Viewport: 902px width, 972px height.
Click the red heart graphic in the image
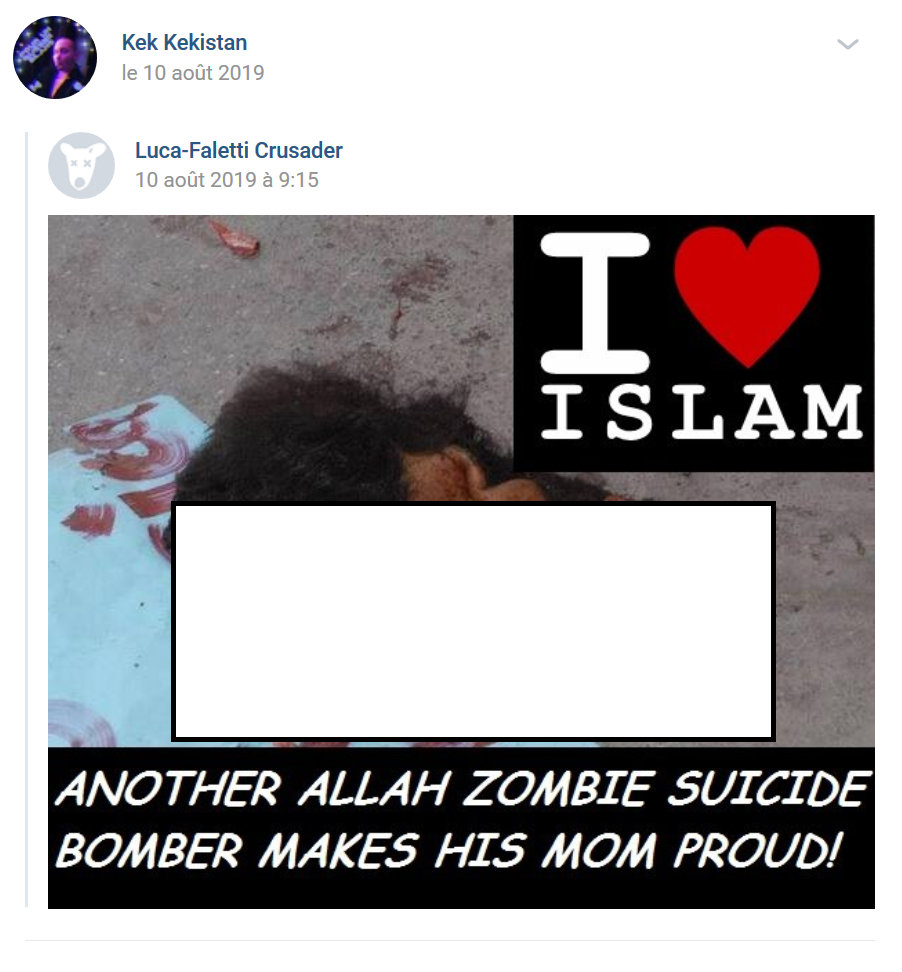click(x=747, y=296)
